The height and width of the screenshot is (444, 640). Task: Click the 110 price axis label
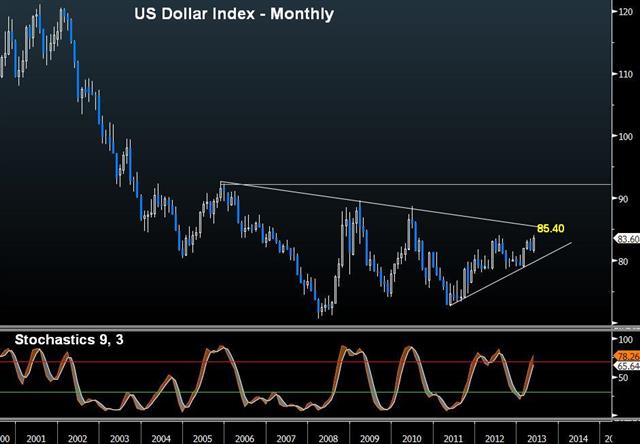[626, 74]
